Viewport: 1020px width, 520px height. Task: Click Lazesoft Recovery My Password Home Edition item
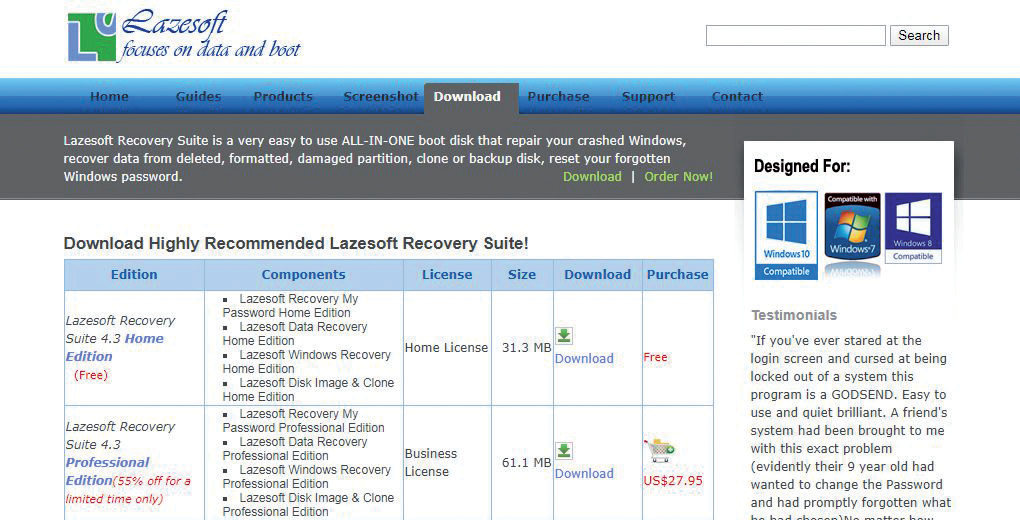click(x=291, y=305)
